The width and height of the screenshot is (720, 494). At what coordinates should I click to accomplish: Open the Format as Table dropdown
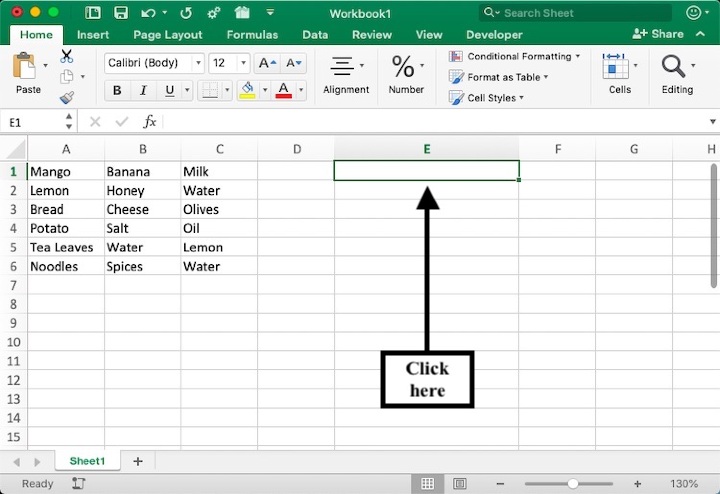(499, 77)
